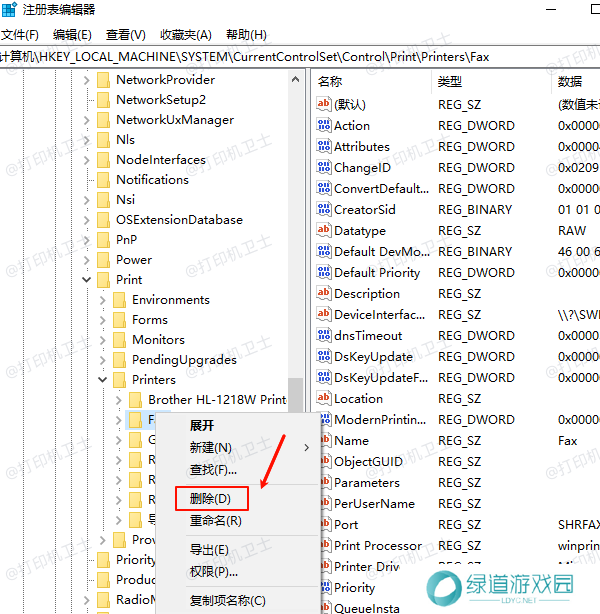This screenshot has height=614, width=600.
Task: Click the Default Priority value icon
Action: point(324,272)
